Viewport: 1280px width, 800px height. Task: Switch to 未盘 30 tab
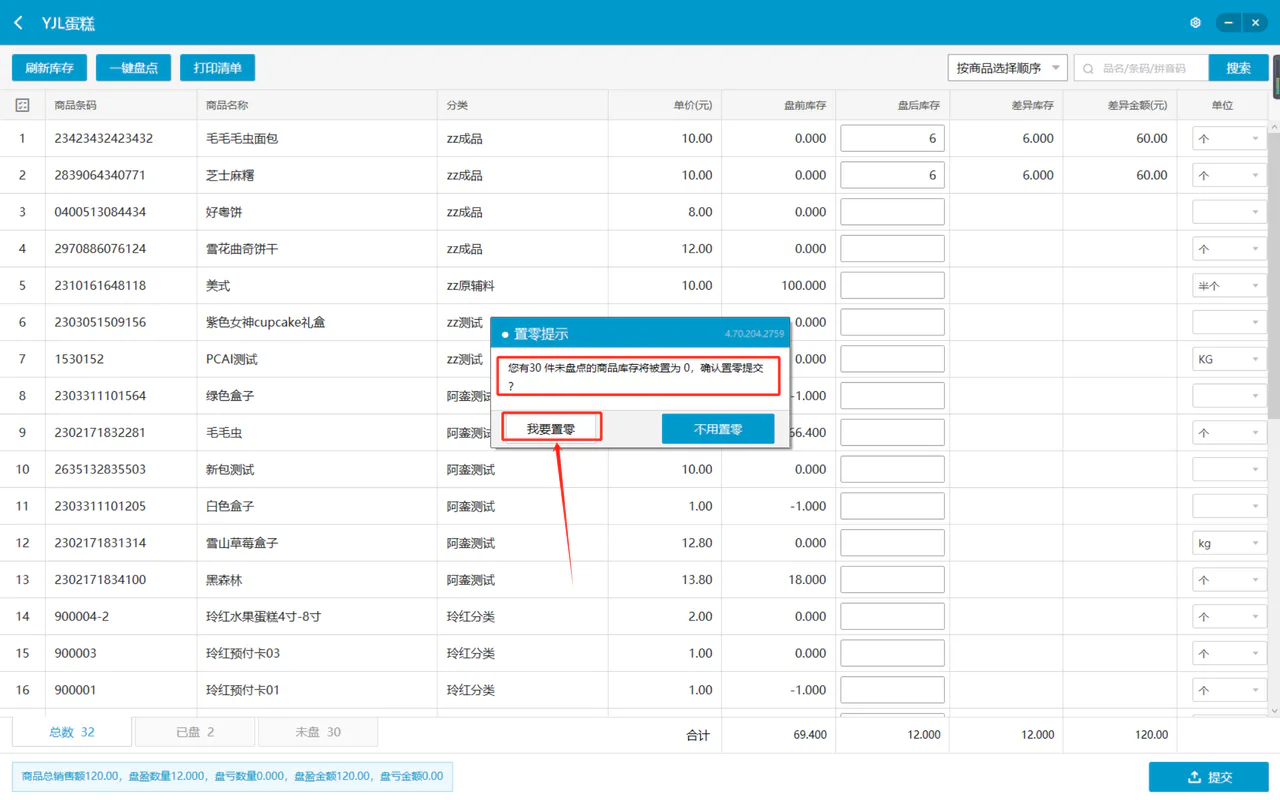318,732
